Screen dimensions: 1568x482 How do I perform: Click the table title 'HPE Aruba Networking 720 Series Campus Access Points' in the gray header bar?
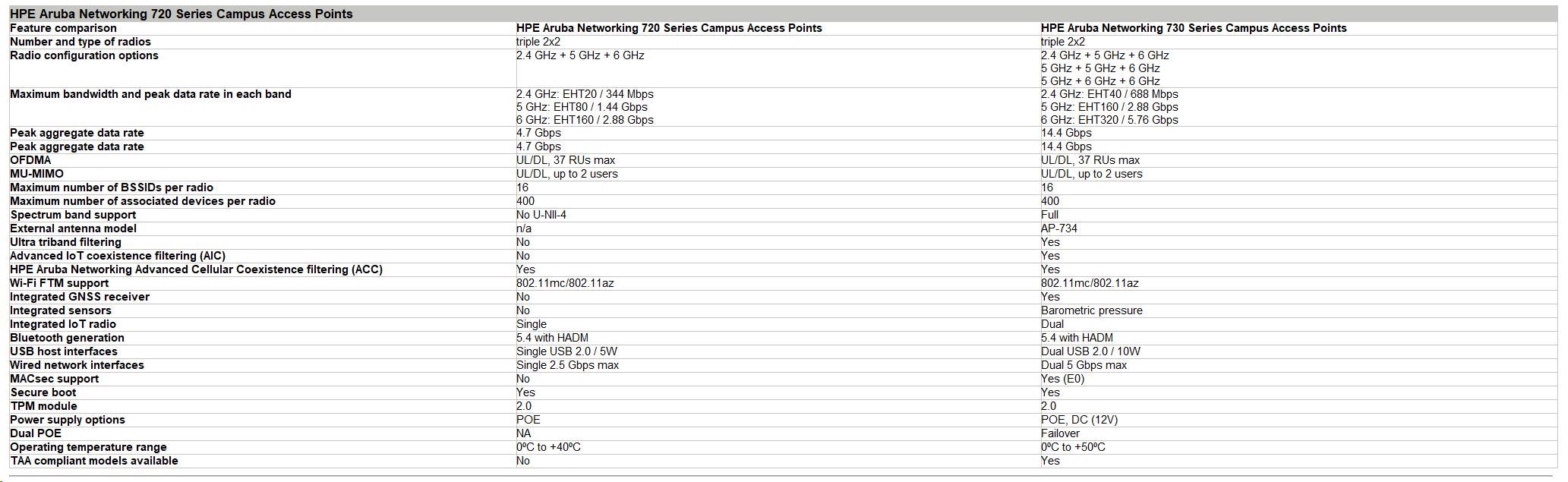(181, 14)
